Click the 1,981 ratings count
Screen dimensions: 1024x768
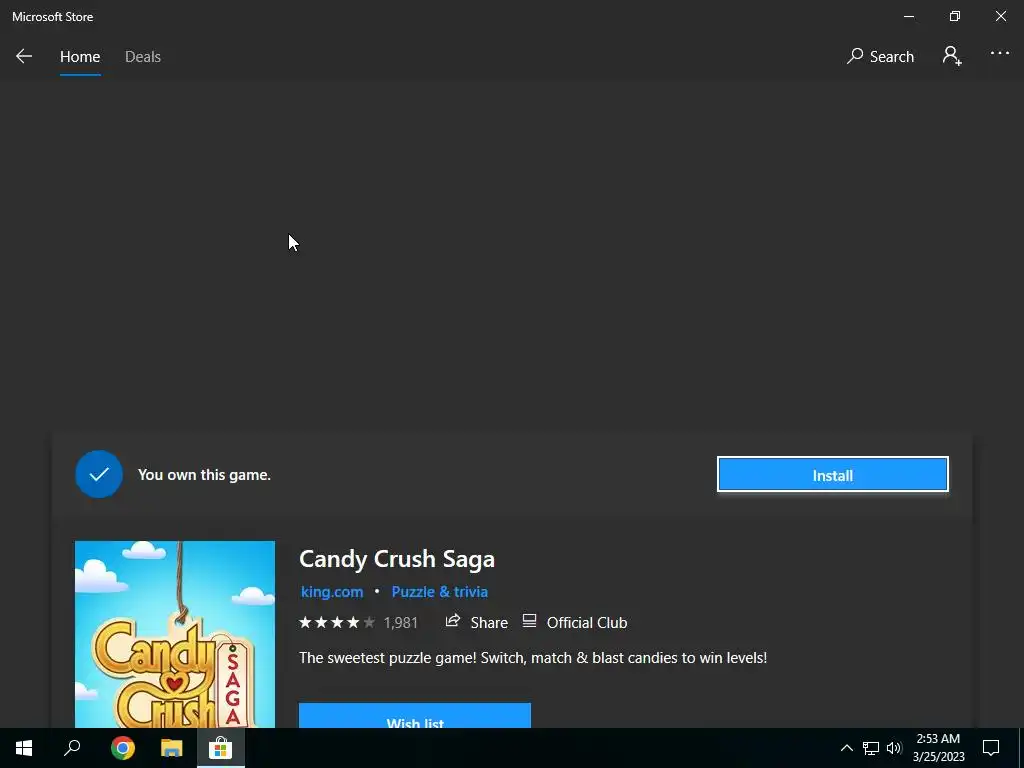tap(400, 623)
